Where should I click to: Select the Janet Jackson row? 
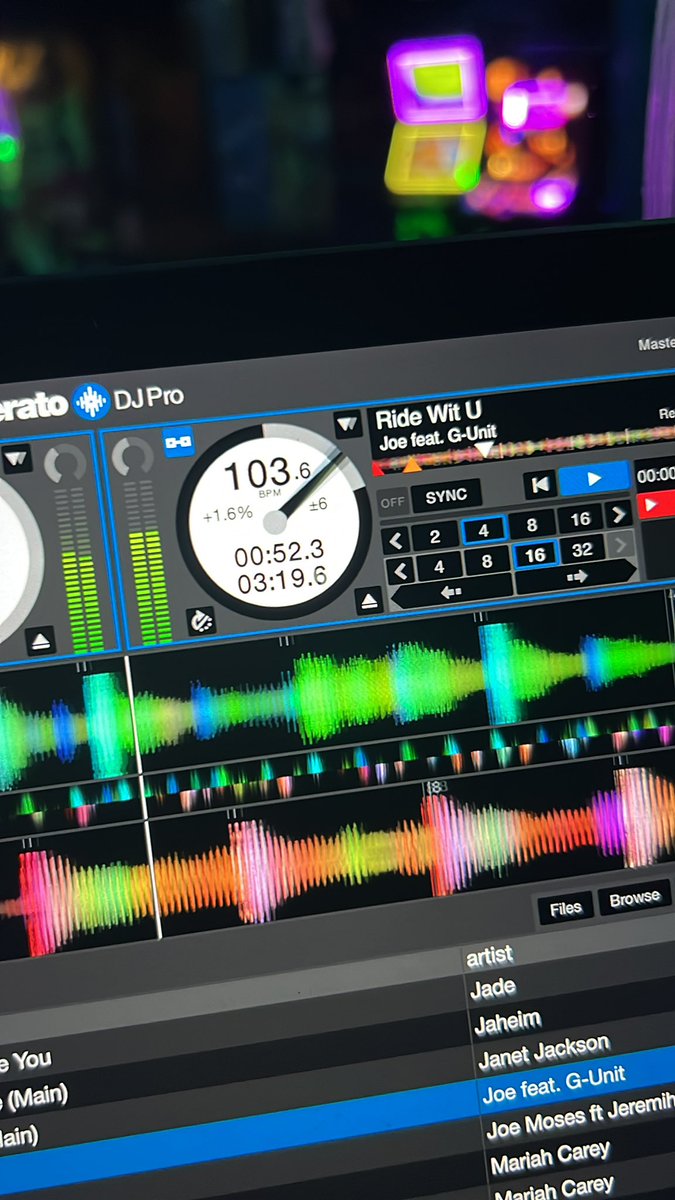[543, 1053]
